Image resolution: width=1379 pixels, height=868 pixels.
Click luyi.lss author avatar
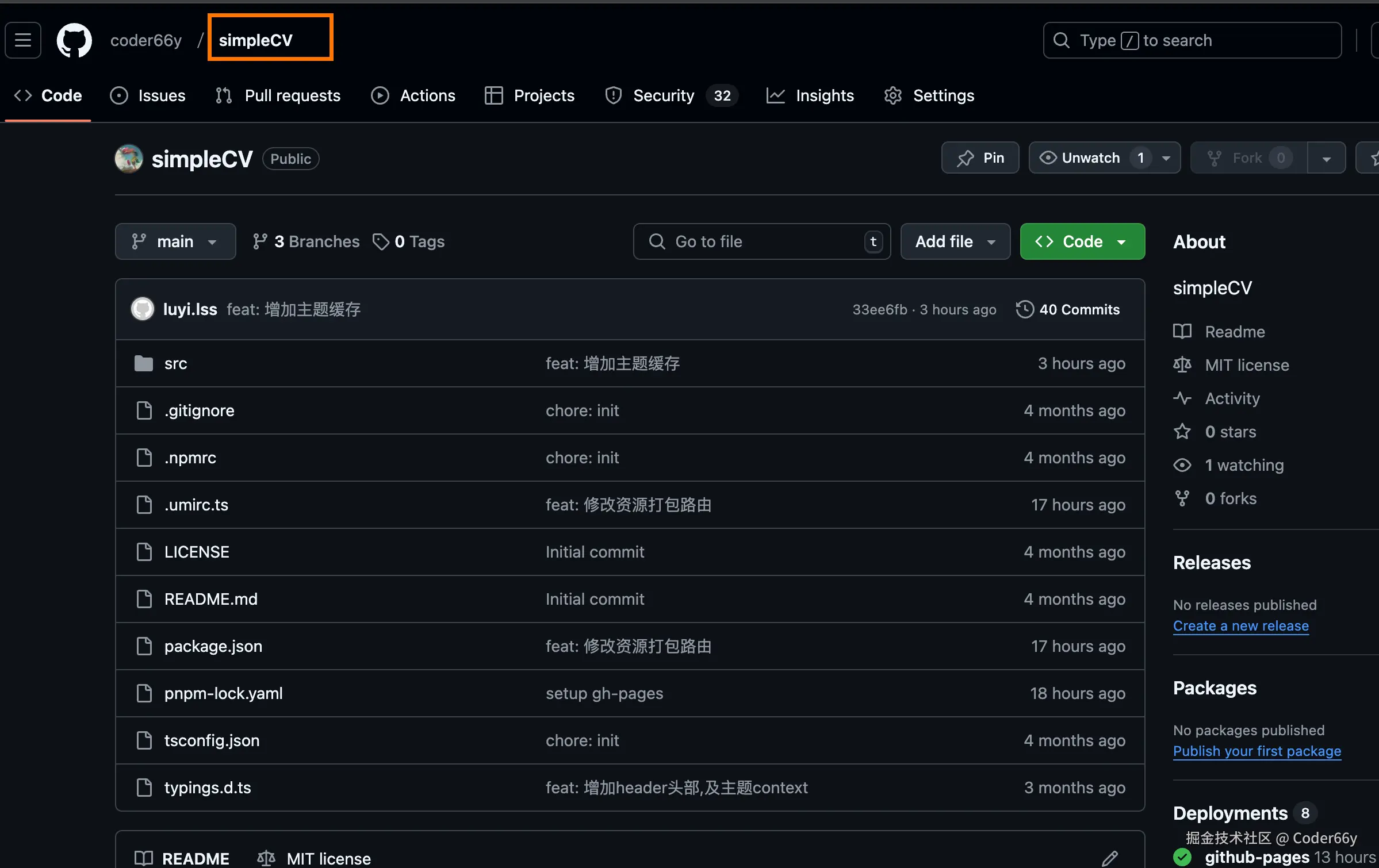(143, 309)
